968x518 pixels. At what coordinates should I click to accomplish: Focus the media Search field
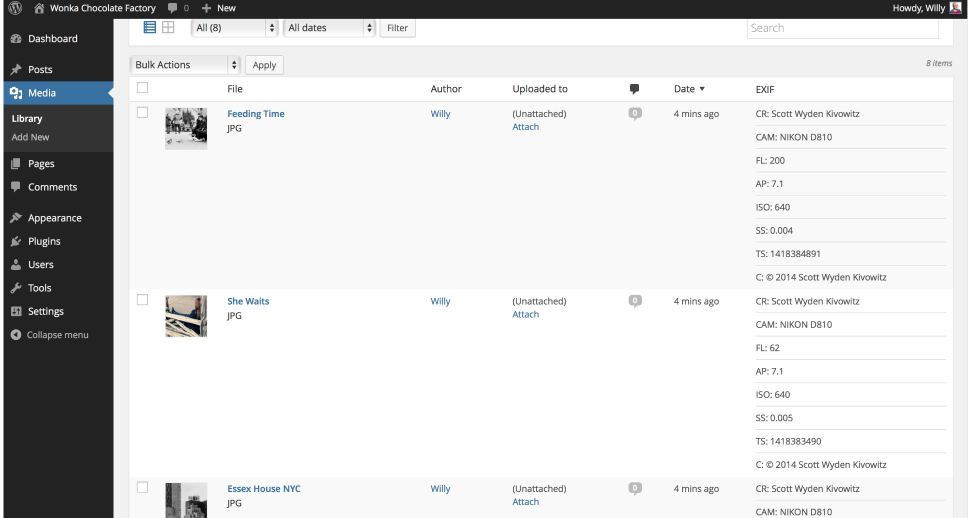point(843,28)
